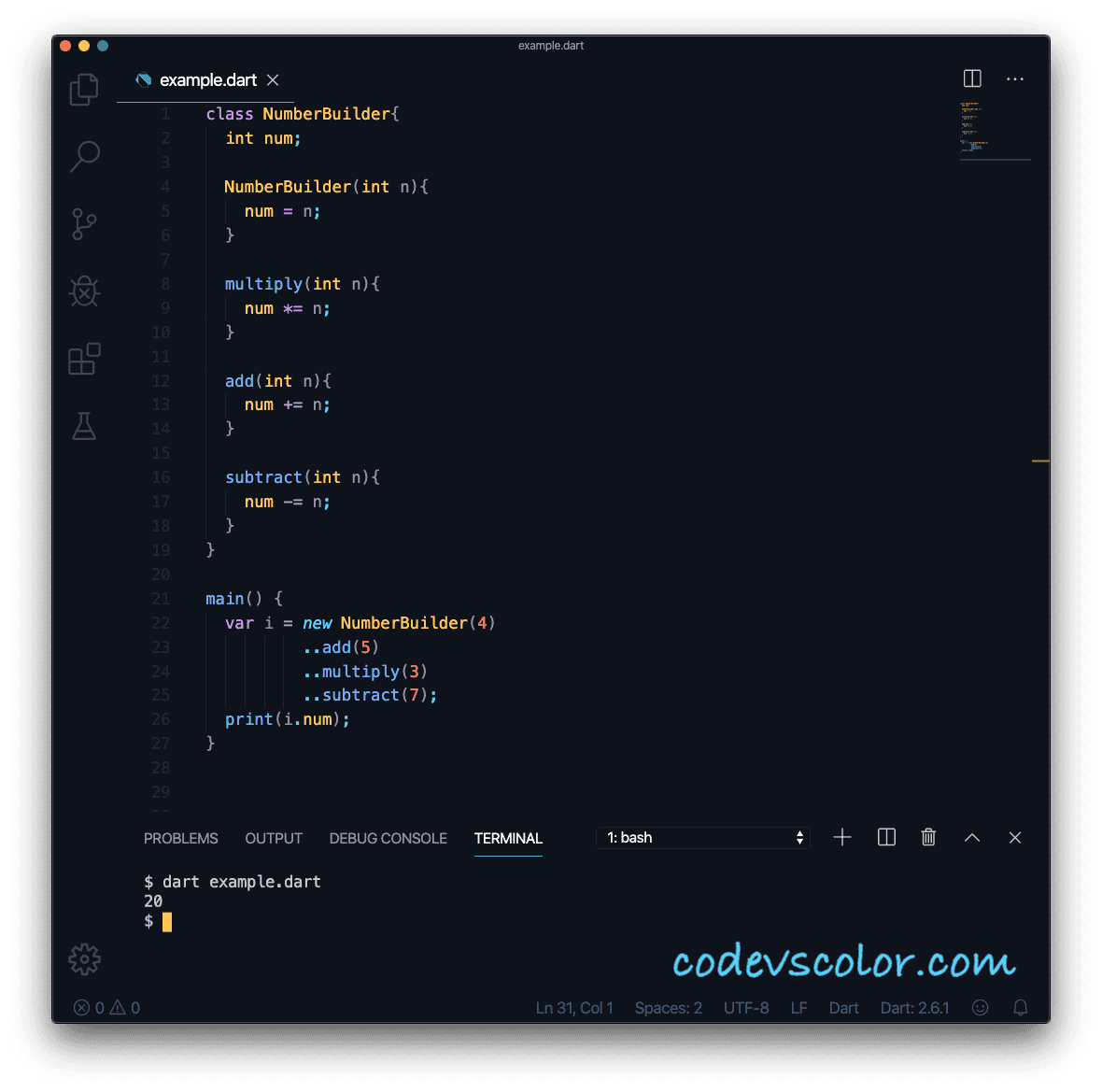
Task: Open the Search sidebar panel
Action: click(x=85, y=156)
